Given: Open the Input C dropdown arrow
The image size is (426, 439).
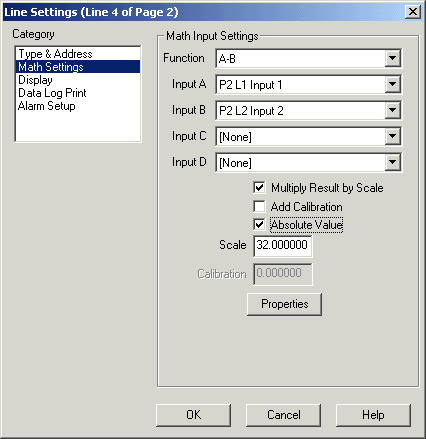Looking at the screenshot, I should coord(392,136).
